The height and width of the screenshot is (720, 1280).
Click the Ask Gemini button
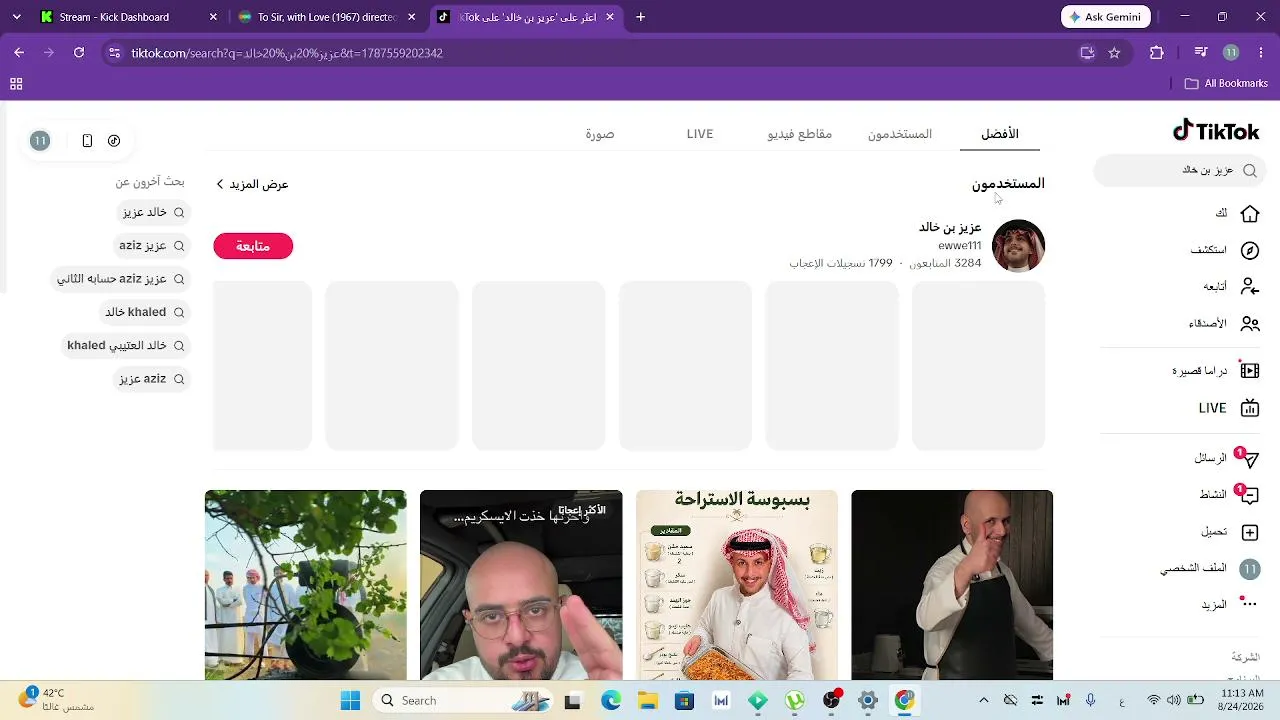coord(1106,17)
